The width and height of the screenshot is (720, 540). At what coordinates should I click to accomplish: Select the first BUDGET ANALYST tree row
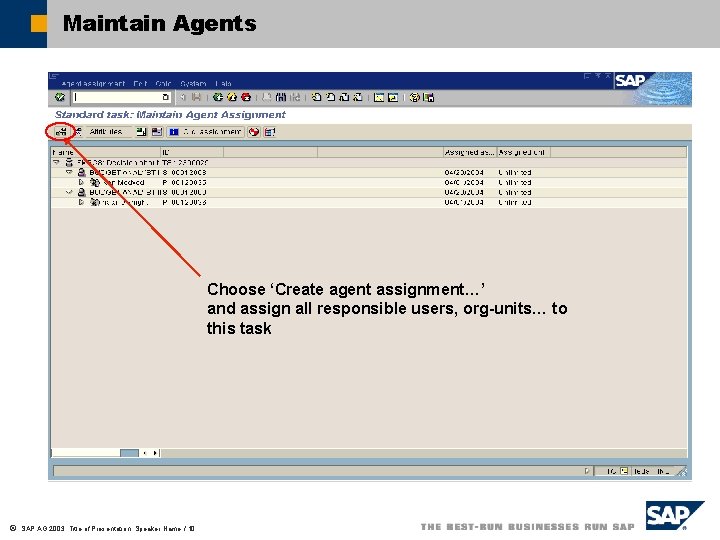click(x=369, y=173)
